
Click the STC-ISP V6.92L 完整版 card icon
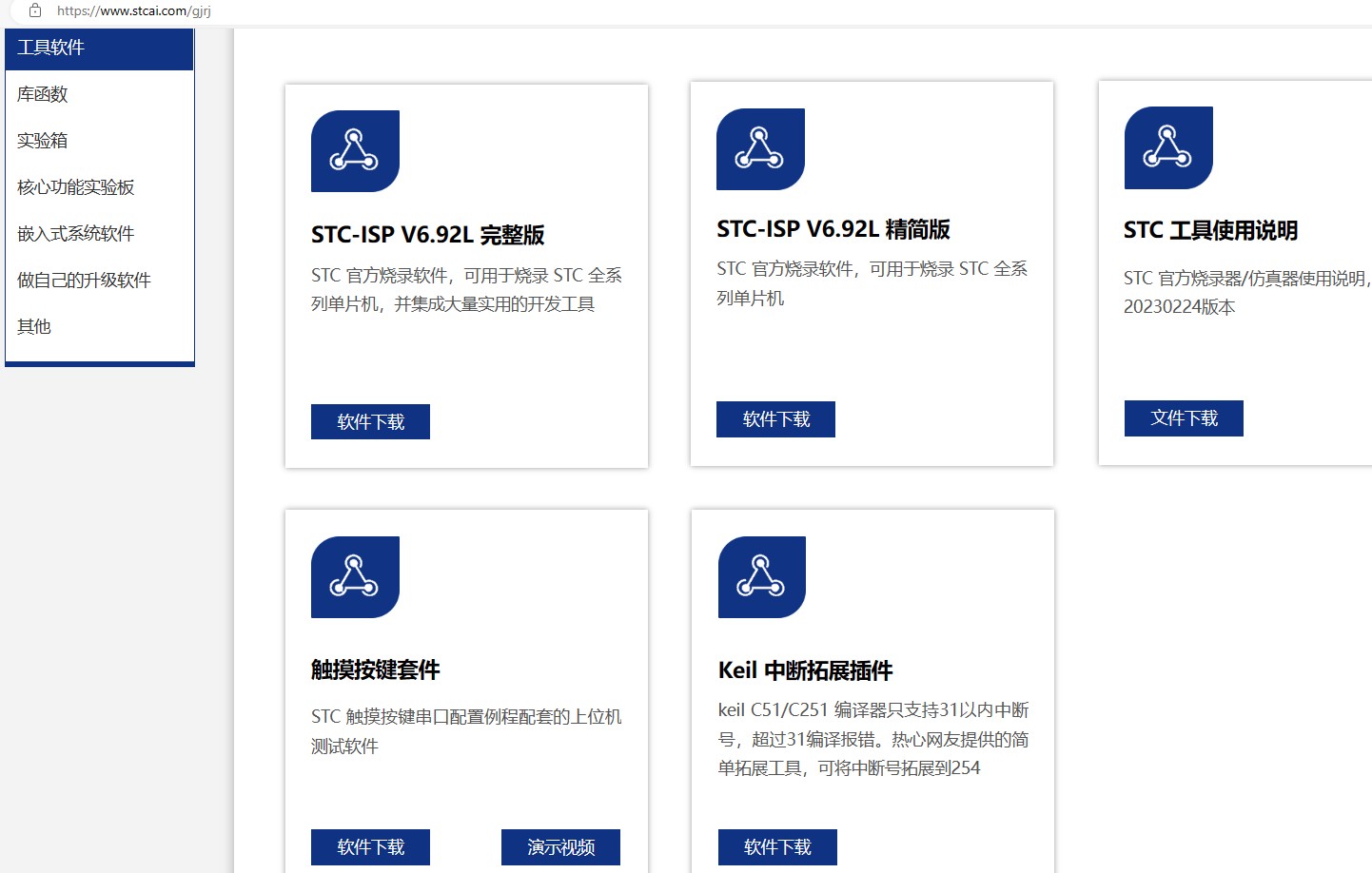coord(355,151)
